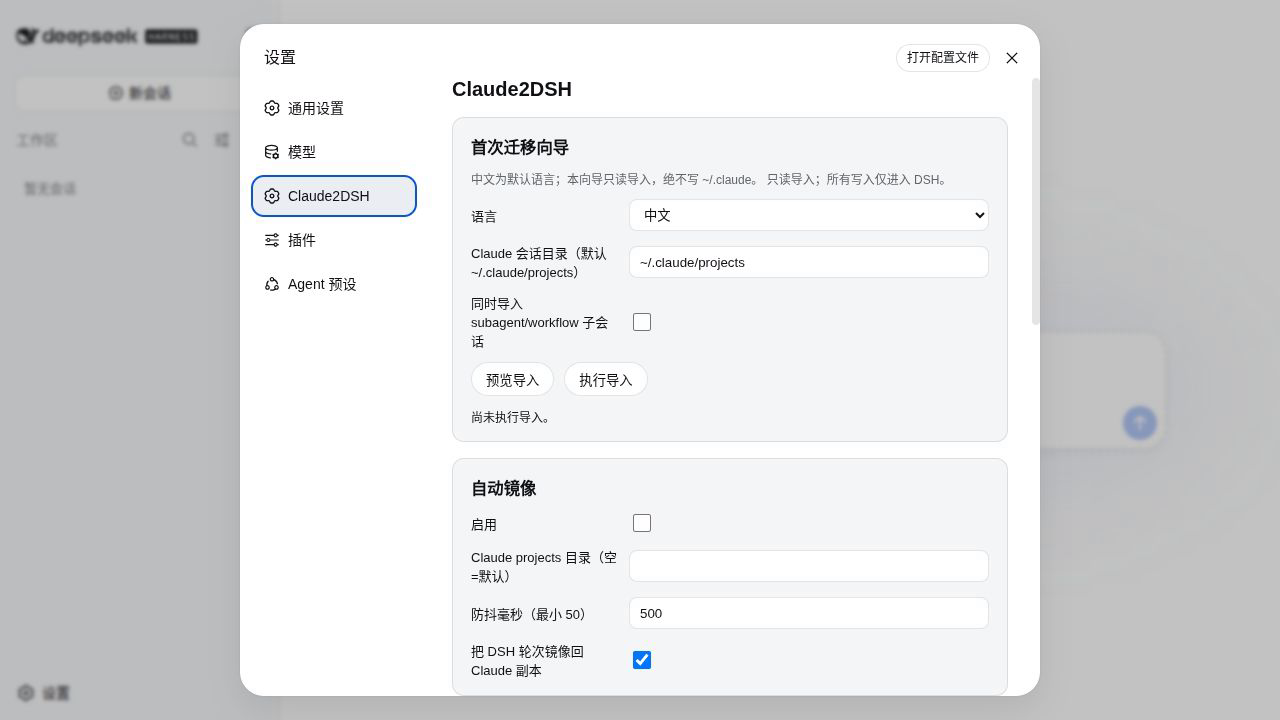The image size is (1280, 720).
Task: Click the settings dialog scrollbar
Action: point(1035,201)
